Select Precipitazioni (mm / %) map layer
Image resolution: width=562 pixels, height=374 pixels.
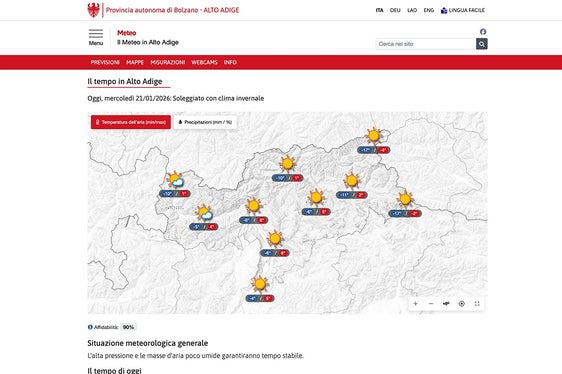(x=205, y=122)
